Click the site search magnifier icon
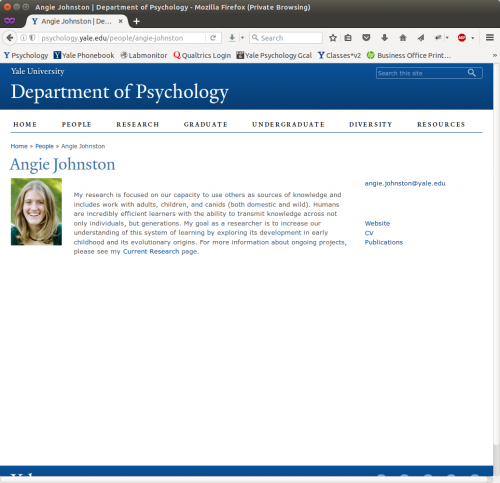 pos(471,73)
